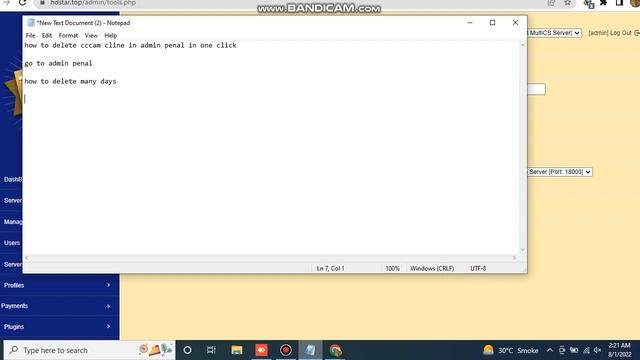Click the Cortana circle icon in taskbar

click(x=187, y=350)
